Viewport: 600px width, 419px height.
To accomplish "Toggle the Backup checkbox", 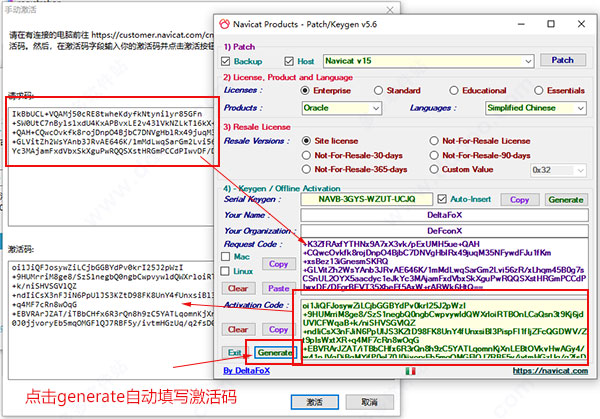I will tap(225, 61).
